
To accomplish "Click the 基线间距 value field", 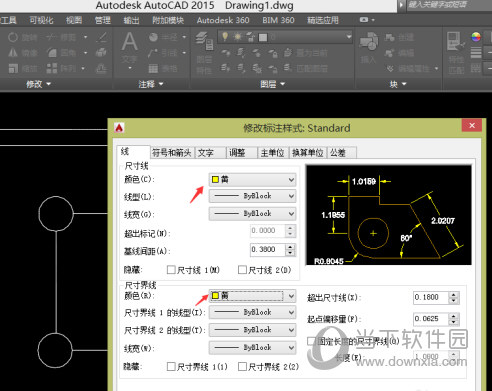I will click(x=268, y=250).
